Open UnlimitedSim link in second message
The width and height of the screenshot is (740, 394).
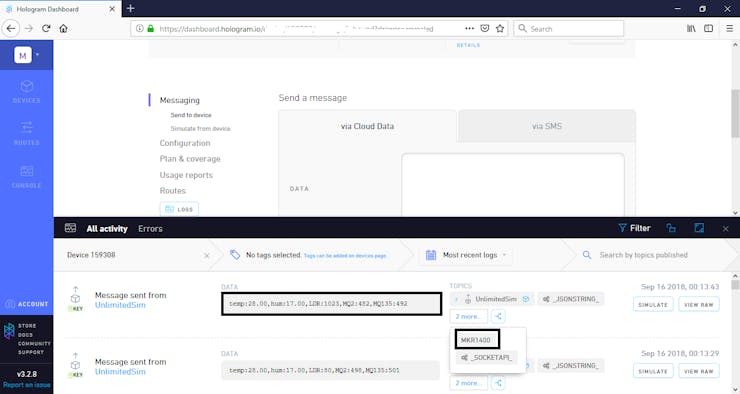pos(120,371)
